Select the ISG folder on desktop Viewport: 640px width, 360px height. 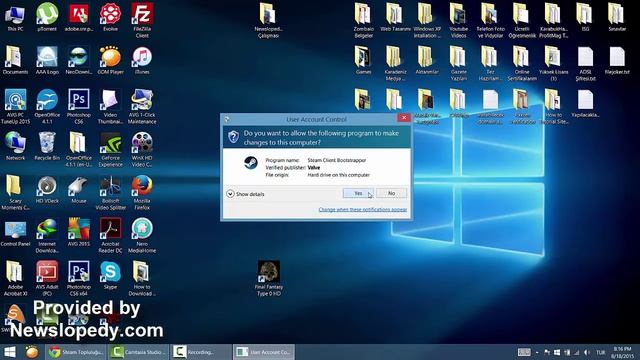(x=585, y=18)
